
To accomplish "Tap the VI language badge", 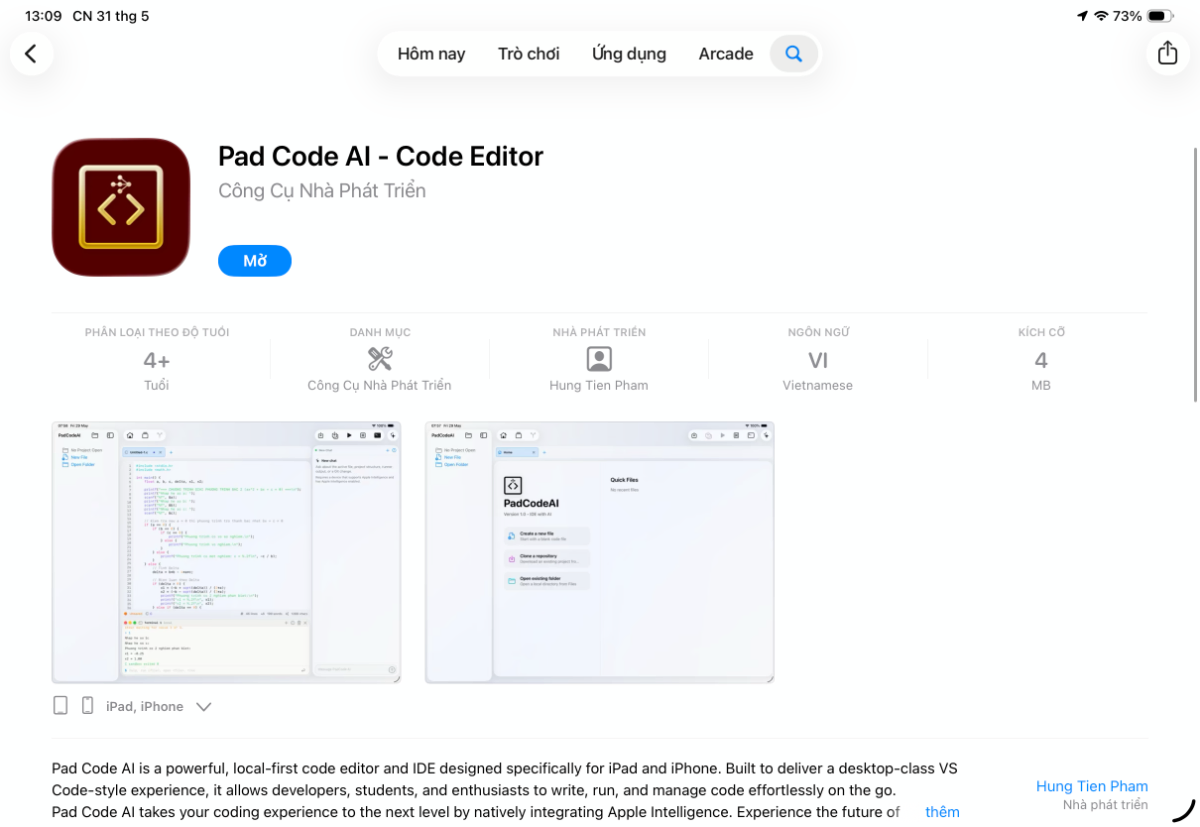I will [x=818, y=360].
